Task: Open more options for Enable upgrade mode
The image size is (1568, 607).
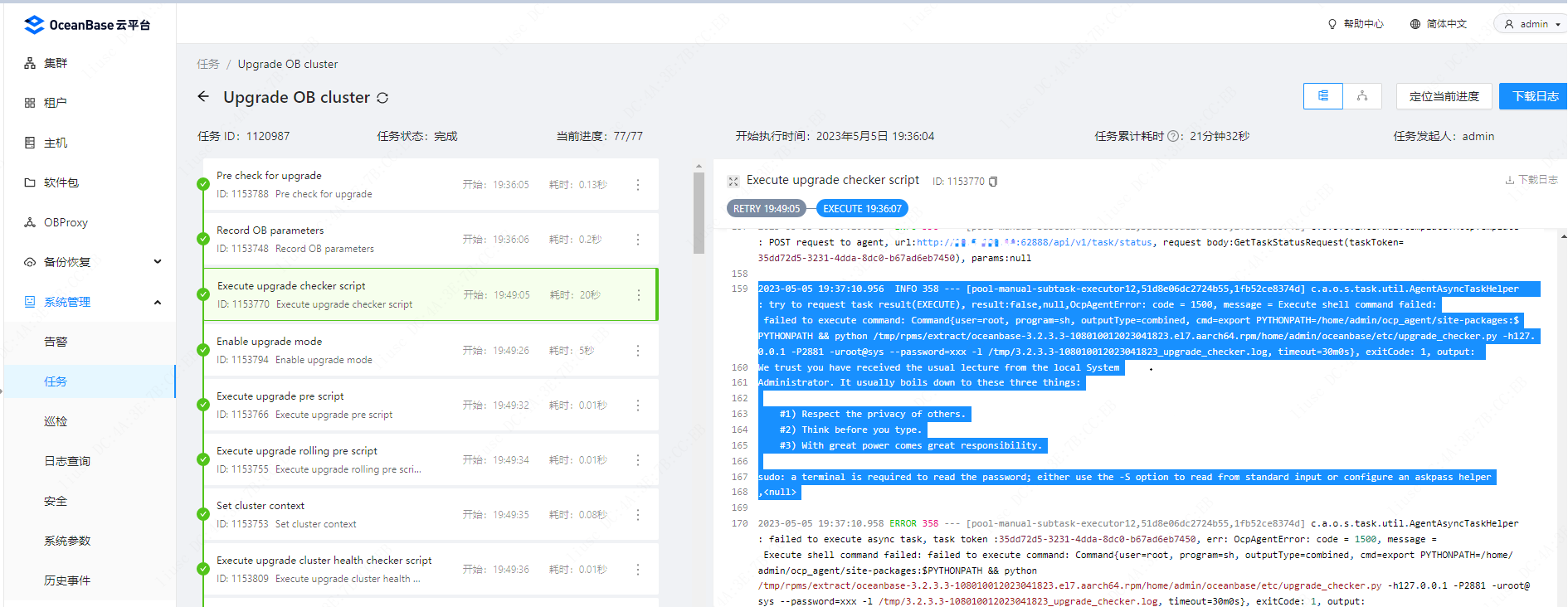Action: click(638, 351)
